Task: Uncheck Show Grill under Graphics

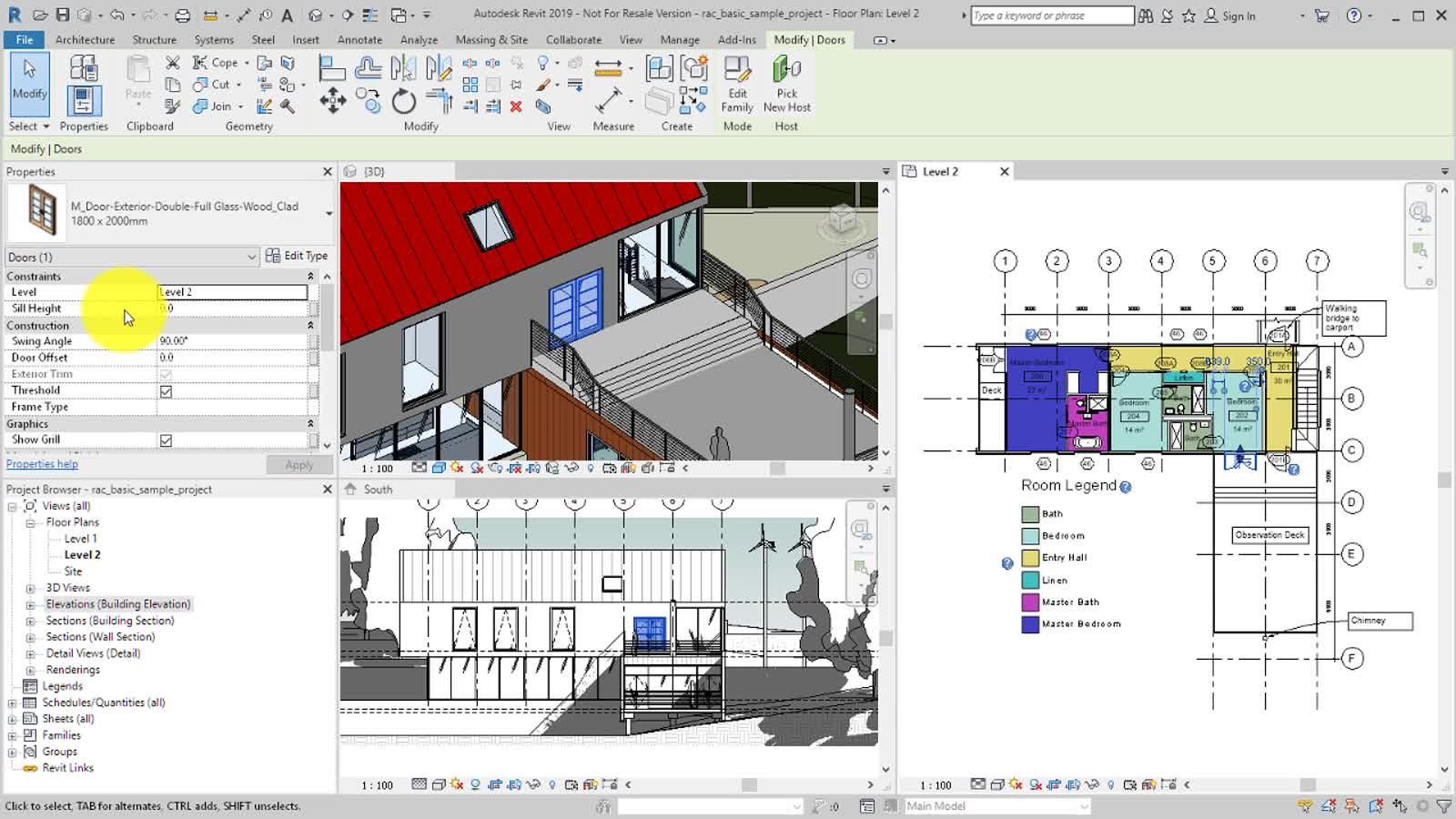Action: click(x=166, y=439)
